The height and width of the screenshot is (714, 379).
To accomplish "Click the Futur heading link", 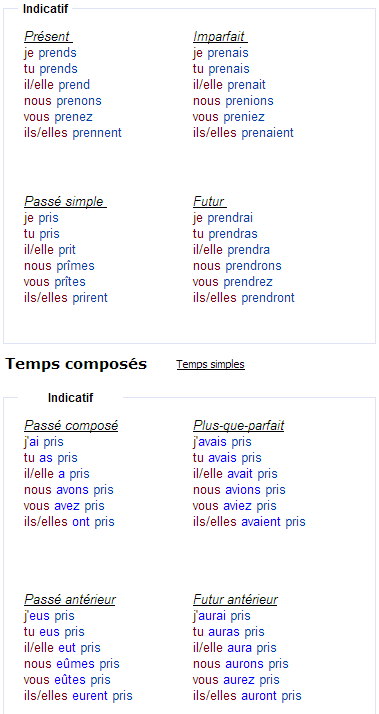I will (210, 201).
